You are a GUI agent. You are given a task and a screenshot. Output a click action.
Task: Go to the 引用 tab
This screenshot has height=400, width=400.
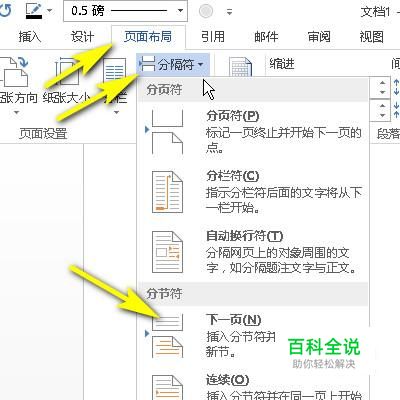(213, 37)
